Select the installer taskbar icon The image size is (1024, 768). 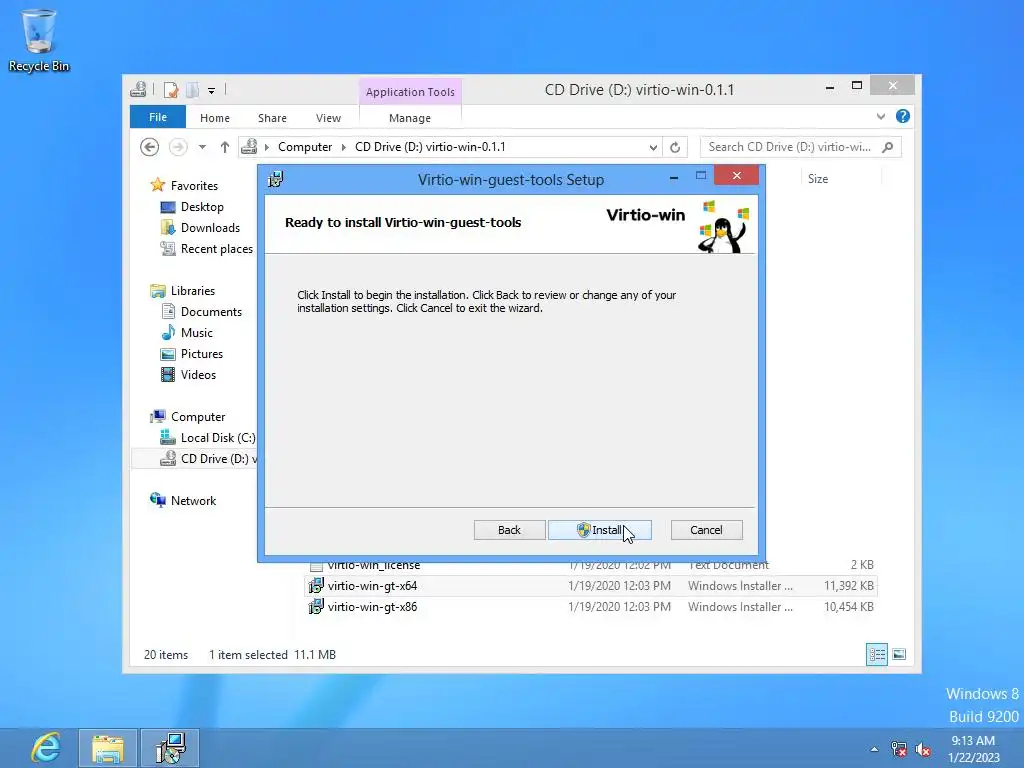[x=170, y=748]
